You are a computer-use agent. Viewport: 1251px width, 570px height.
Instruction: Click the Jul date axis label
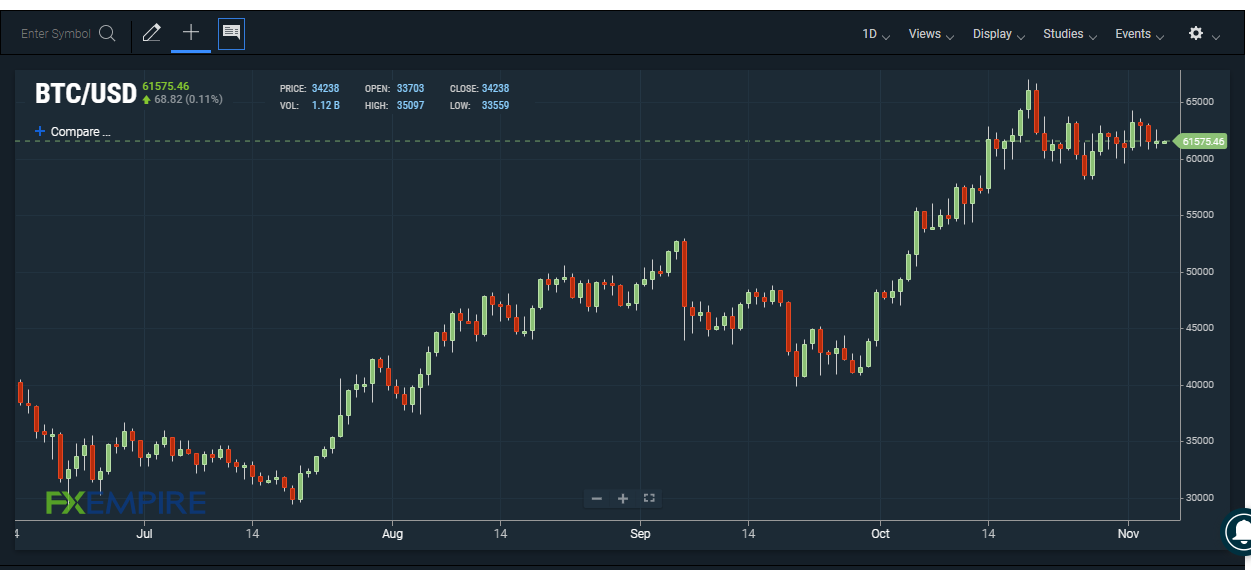[143, 534]
